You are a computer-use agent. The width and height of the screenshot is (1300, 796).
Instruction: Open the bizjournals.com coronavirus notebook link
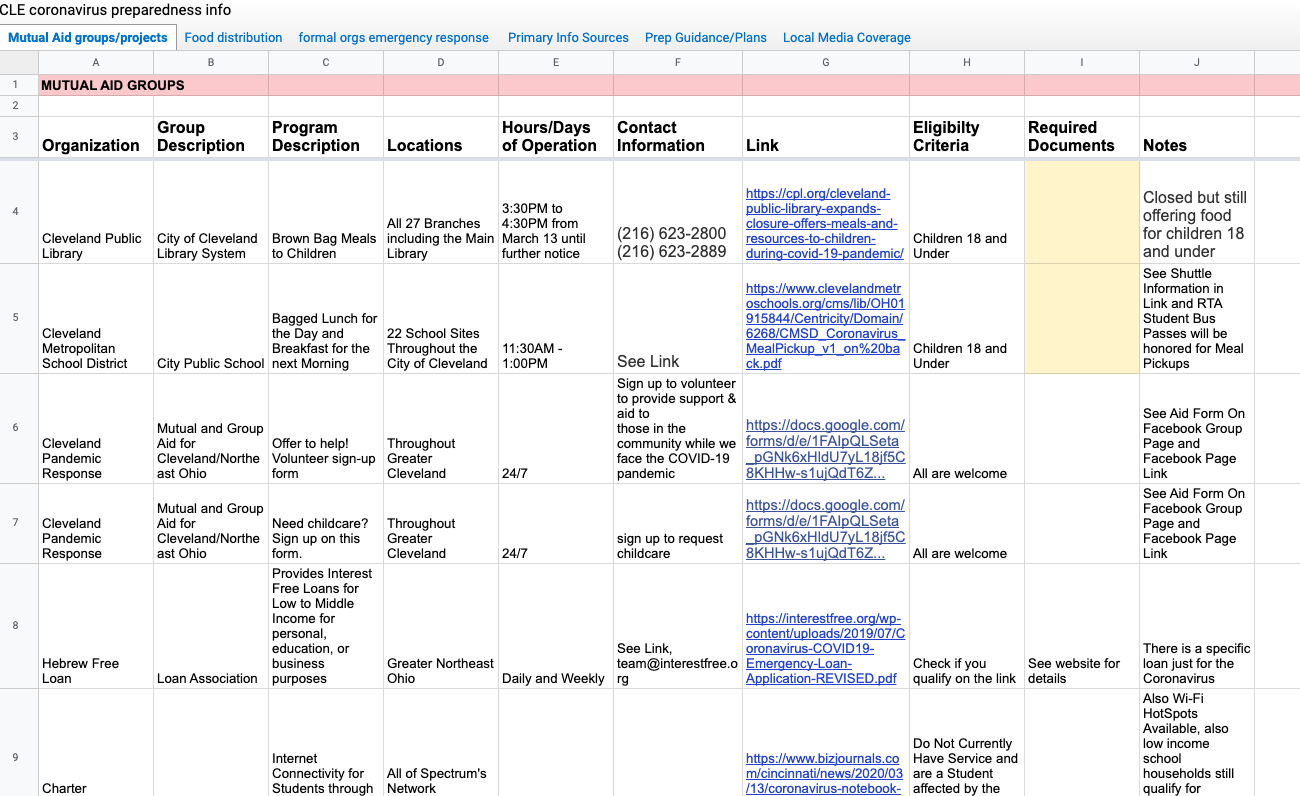coord(825,774)
